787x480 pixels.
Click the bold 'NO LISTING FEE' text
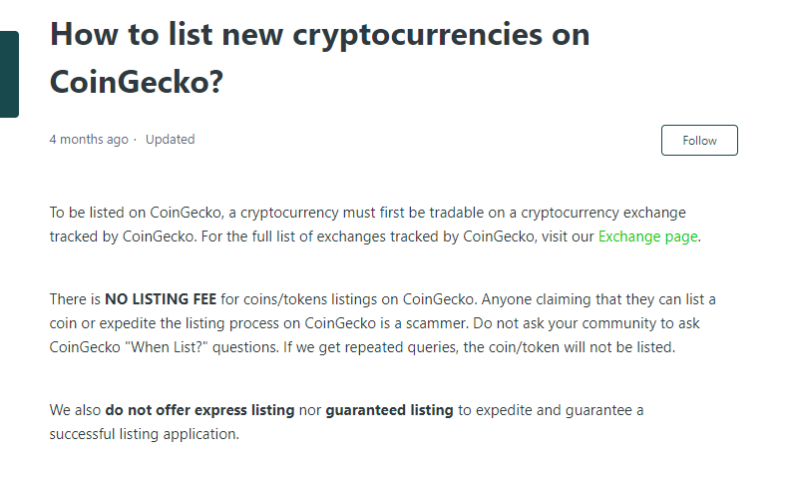(x=161, y=299)
